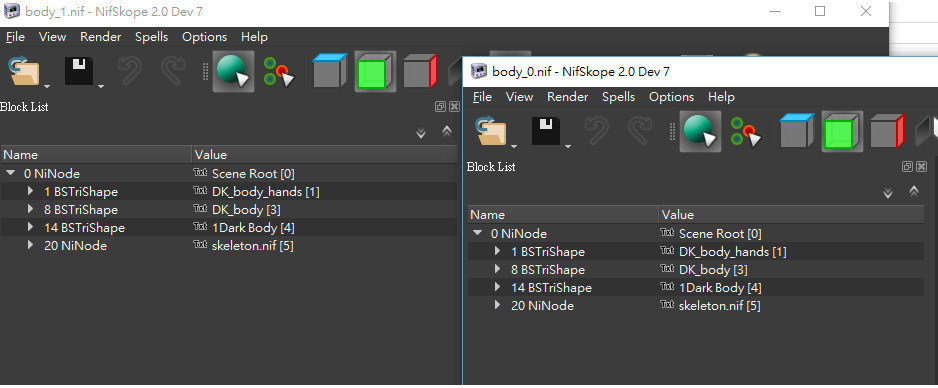The width and height of the screenshot is (938, 388).
Task: Expand 14 BSTriShape in body_1.nif
Action: (31, 227)
